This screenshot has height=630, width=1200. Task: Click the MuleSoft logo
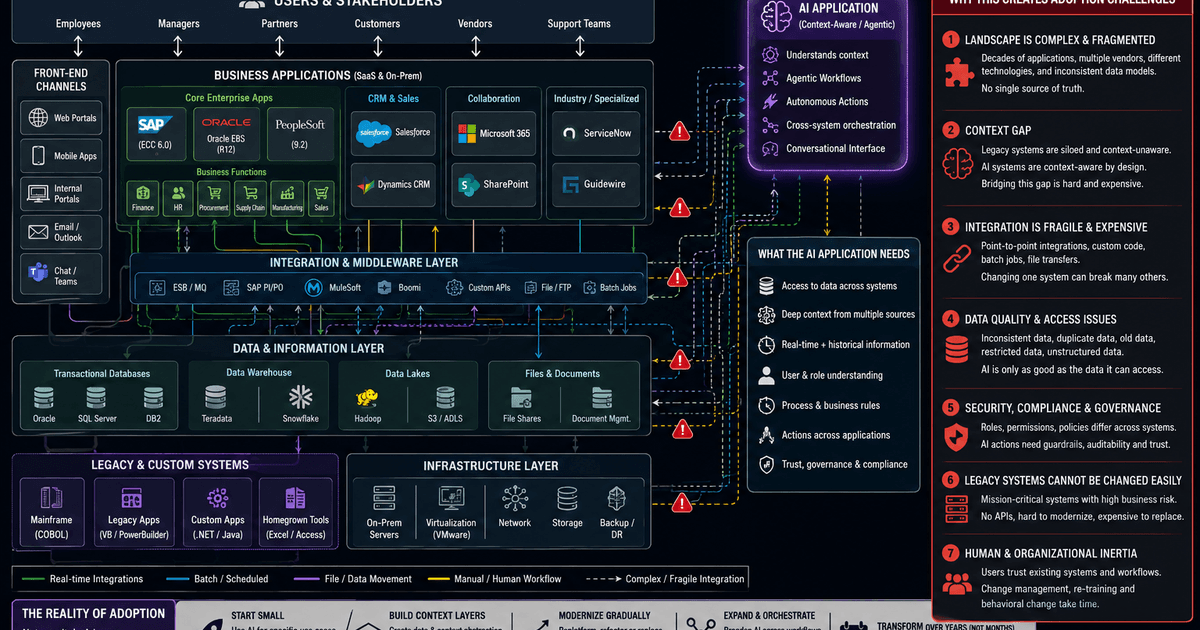pyautogui.click(x=313, y=287)
